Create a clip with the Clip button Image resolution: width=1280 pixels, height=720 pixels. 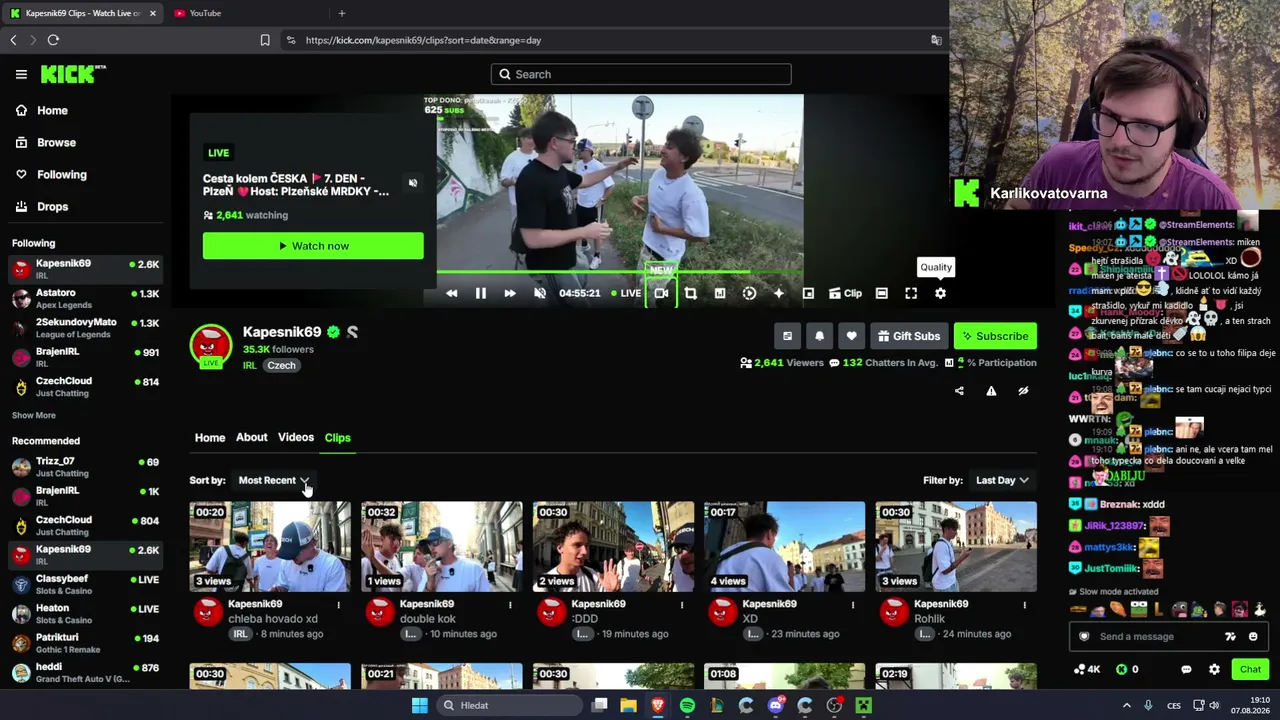(x=845, y=293)
